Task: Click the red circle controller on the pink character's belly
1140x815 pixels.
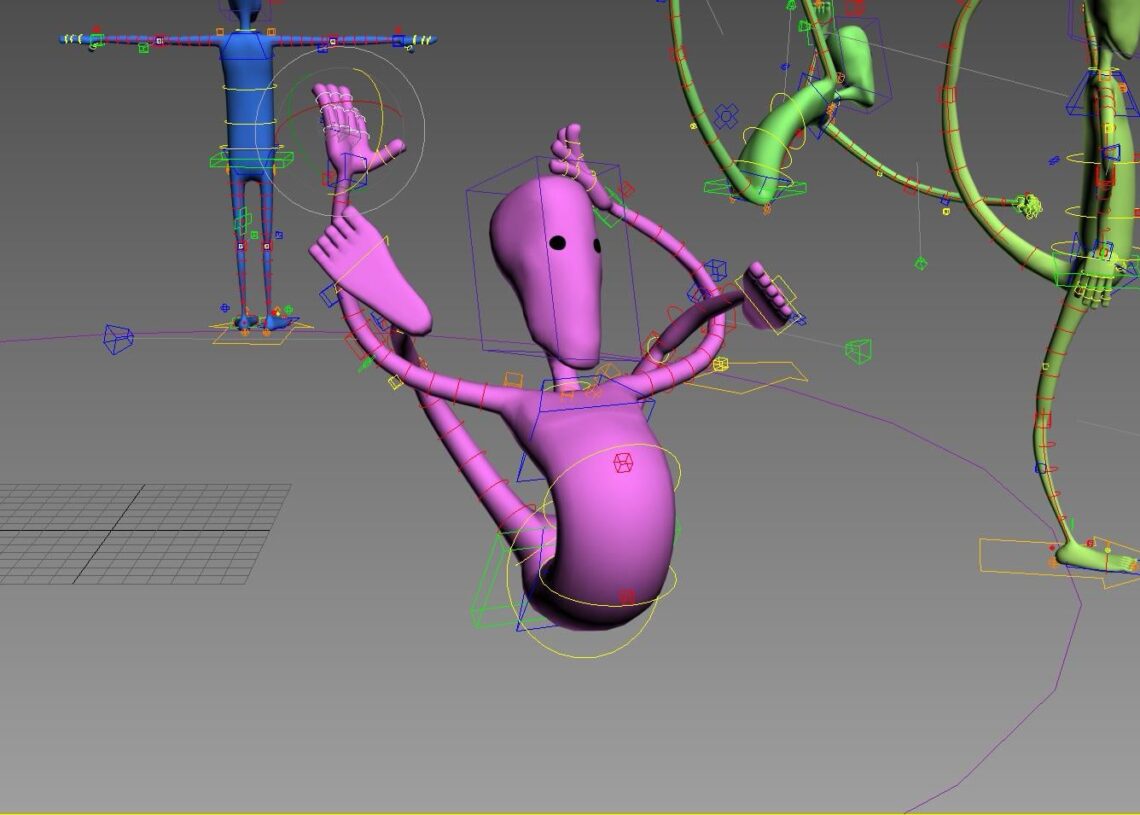Action: 625,593
